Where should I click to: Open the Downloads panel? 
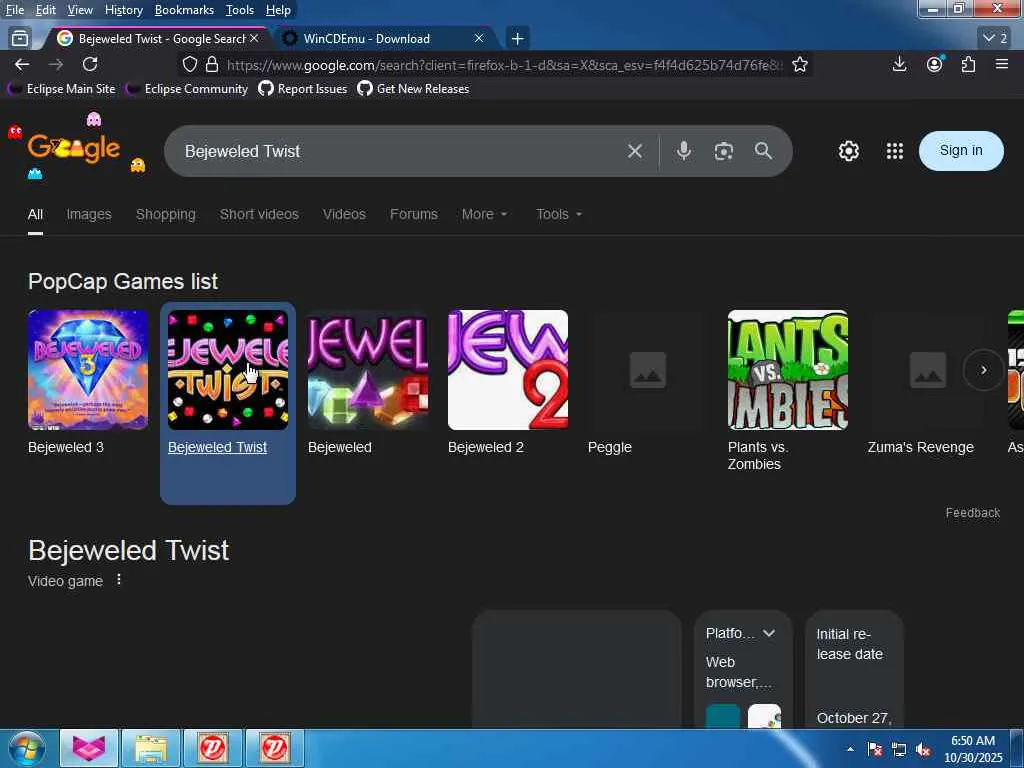point(899,64)
